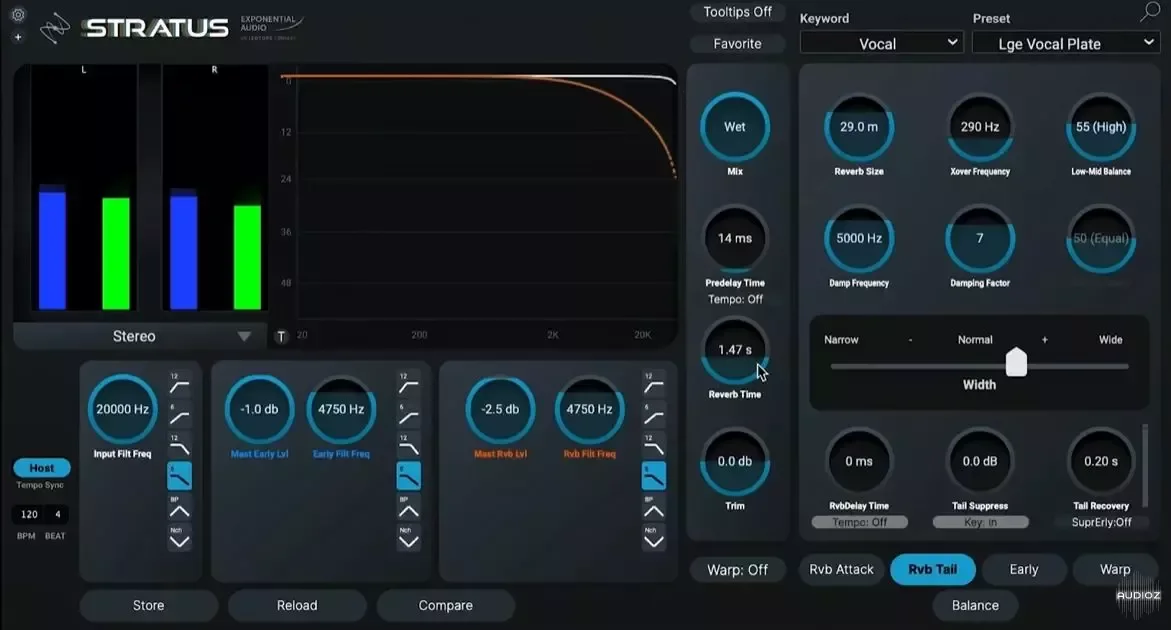Select BP band-pass shape for input filter
Viewport: 1171px width, 630px height.
[x=179, y=508]
